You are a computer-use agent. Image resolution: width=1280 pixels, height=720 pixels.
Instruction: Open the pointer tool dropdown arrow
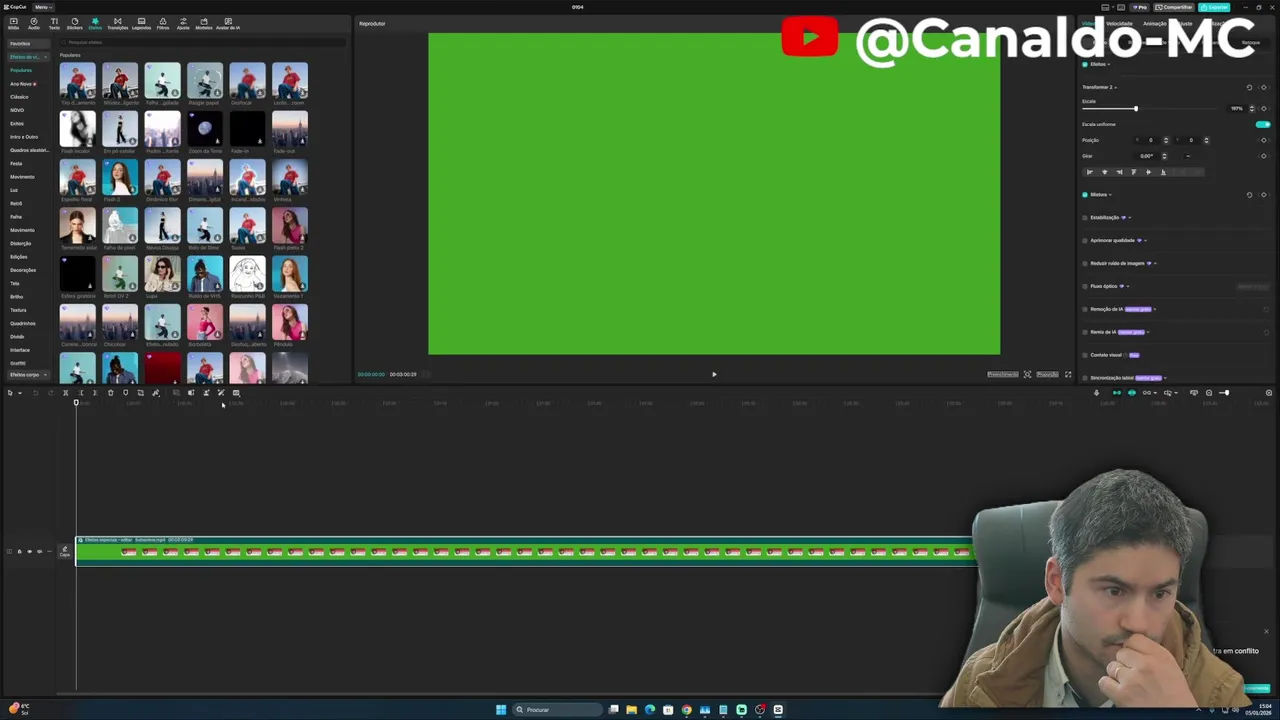coord(19,393)
